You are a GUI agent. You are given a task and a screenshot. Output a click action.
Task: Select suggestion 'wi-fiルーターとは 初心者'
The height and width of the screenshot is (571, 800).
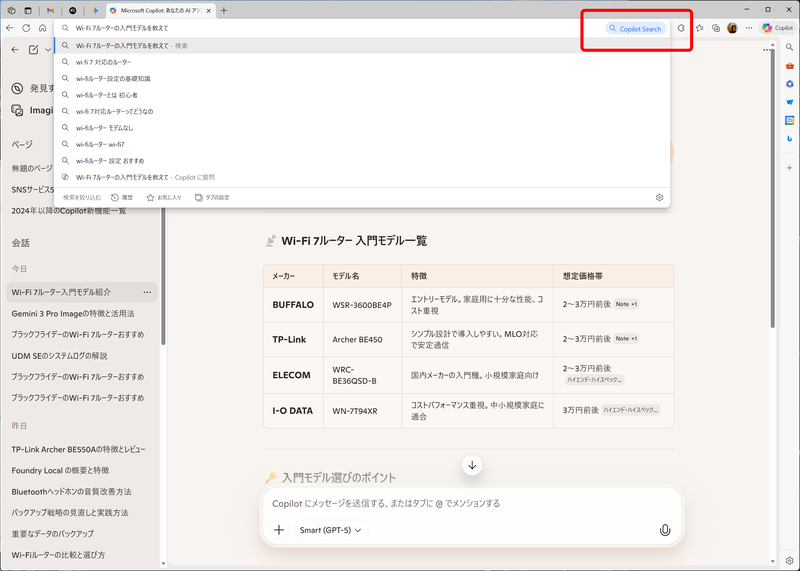click(362, 95)
